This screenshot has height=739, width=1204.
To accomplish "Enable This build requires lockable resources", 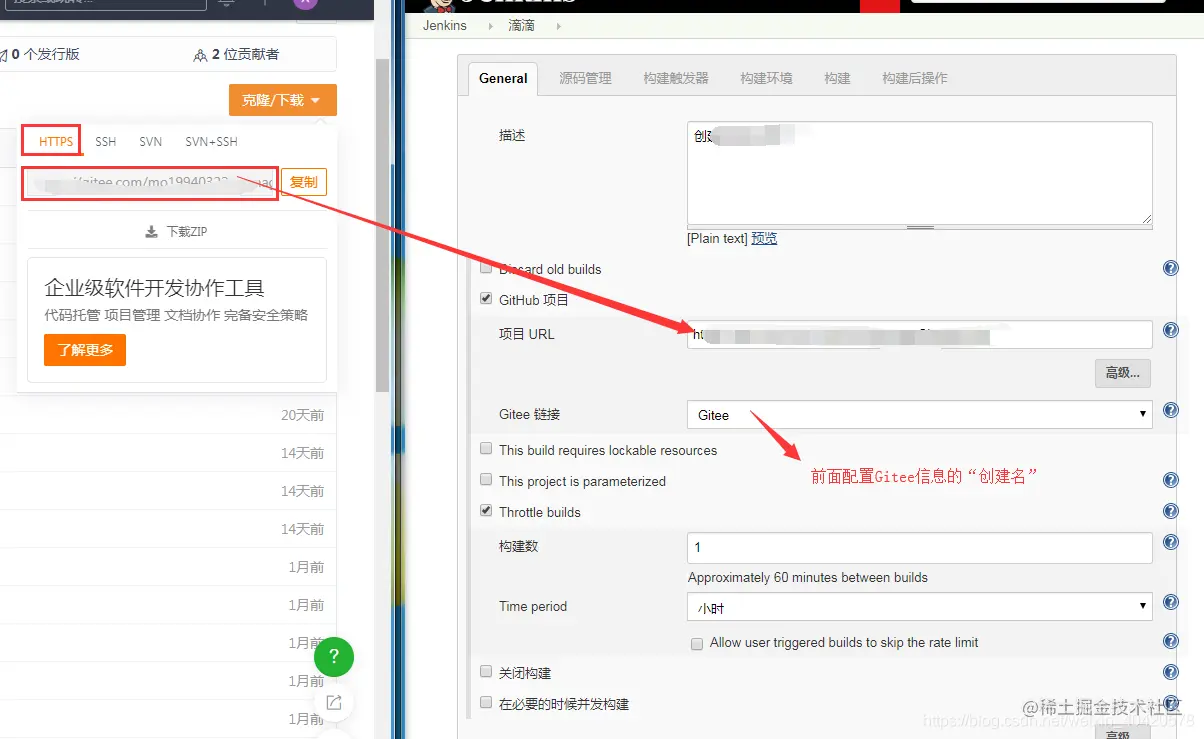I will click(486, 449).
